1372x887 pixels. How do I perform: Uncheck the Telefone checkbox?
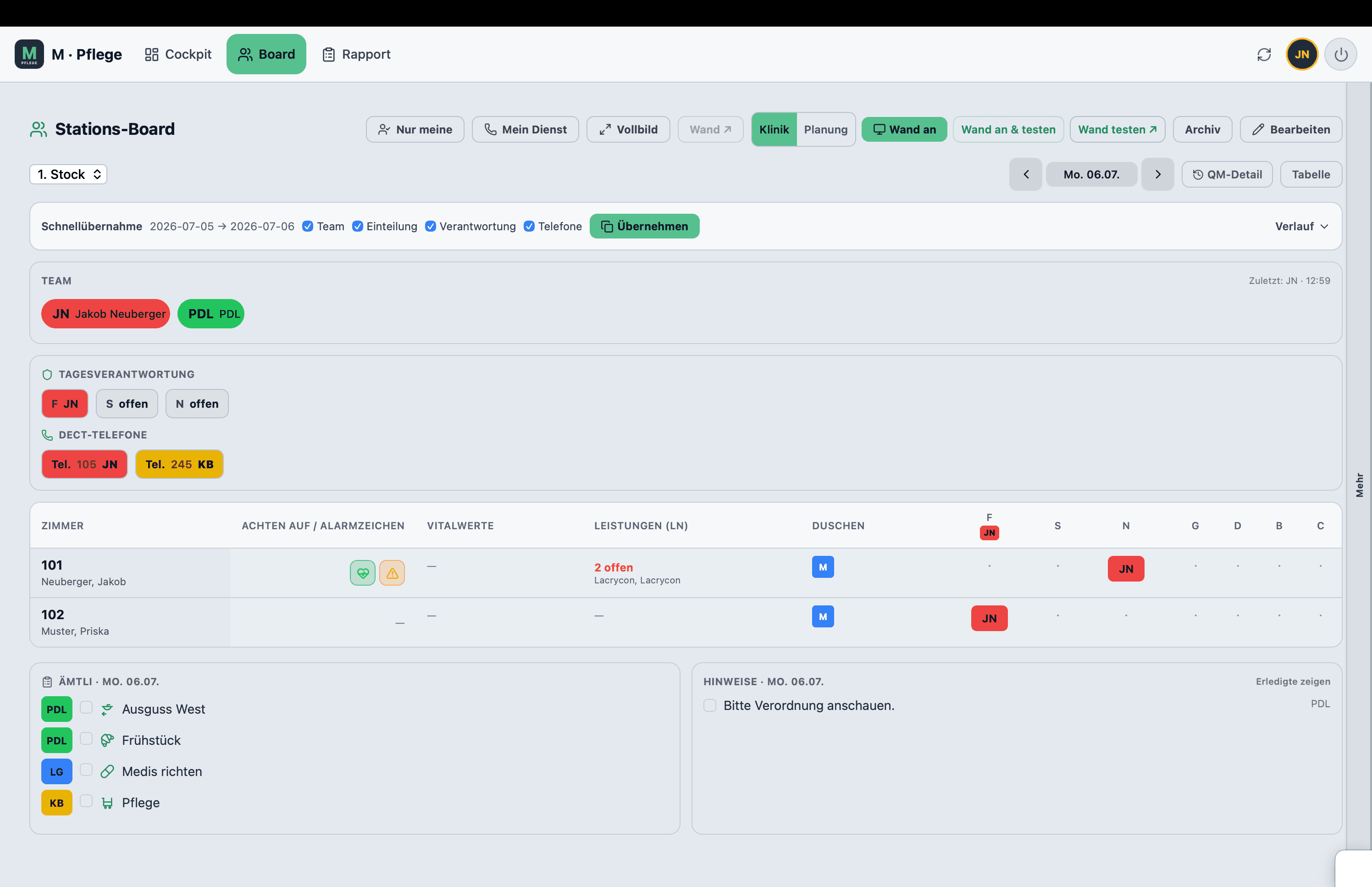click(529, 227)
